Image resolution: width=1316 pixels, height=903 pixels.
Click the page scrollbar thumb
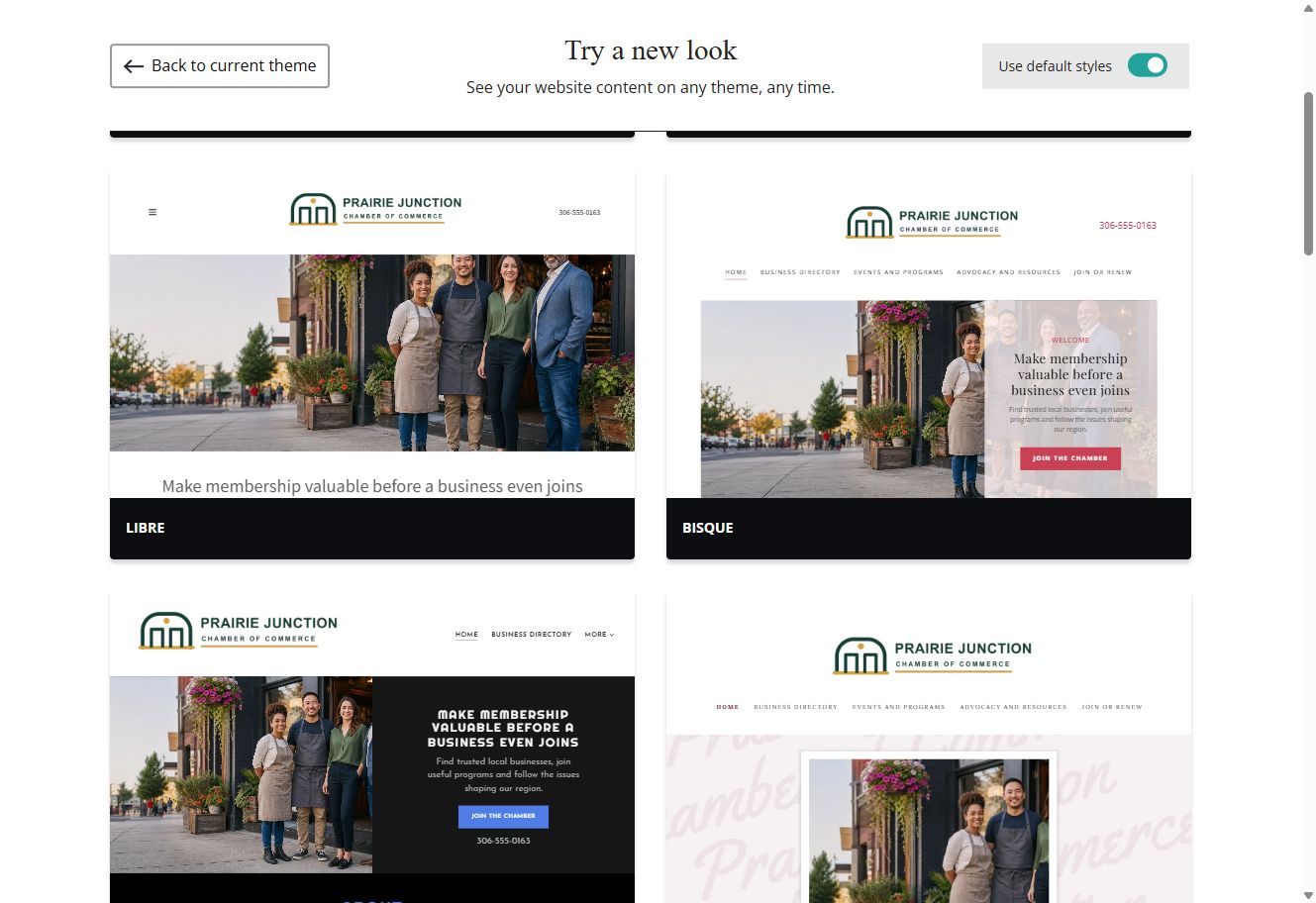[1308, 176]
